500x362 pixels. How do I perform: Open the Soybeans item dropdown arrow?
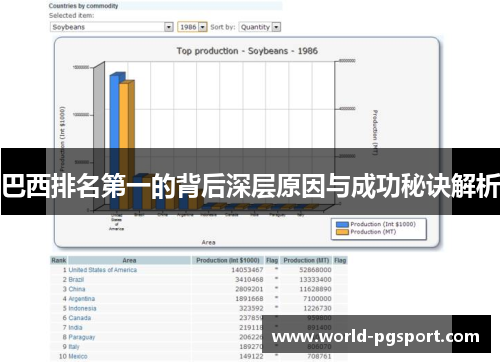(169, 27)
